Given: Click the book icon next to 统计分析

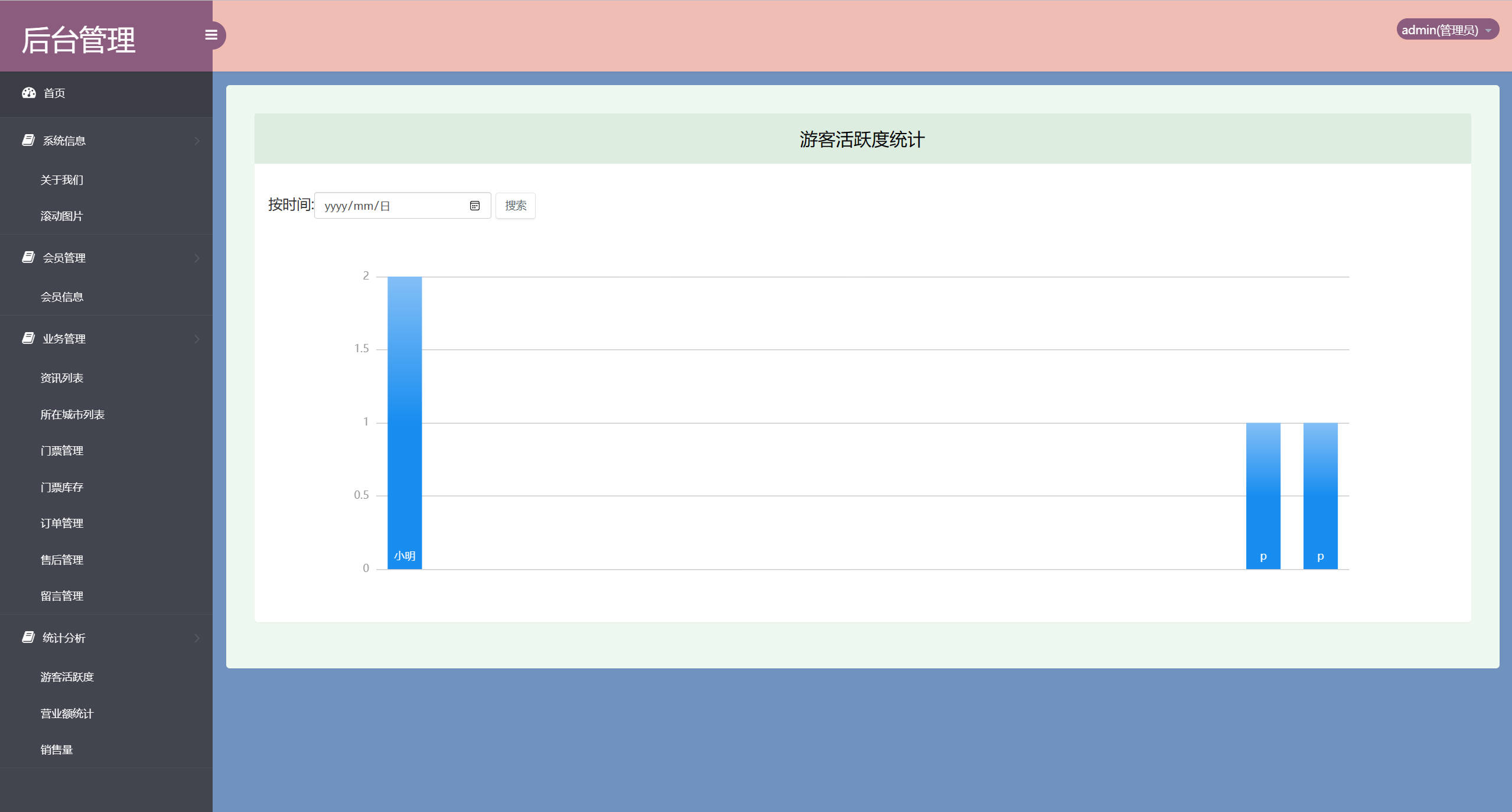Looking at the screenshot, I should [28, 637].
